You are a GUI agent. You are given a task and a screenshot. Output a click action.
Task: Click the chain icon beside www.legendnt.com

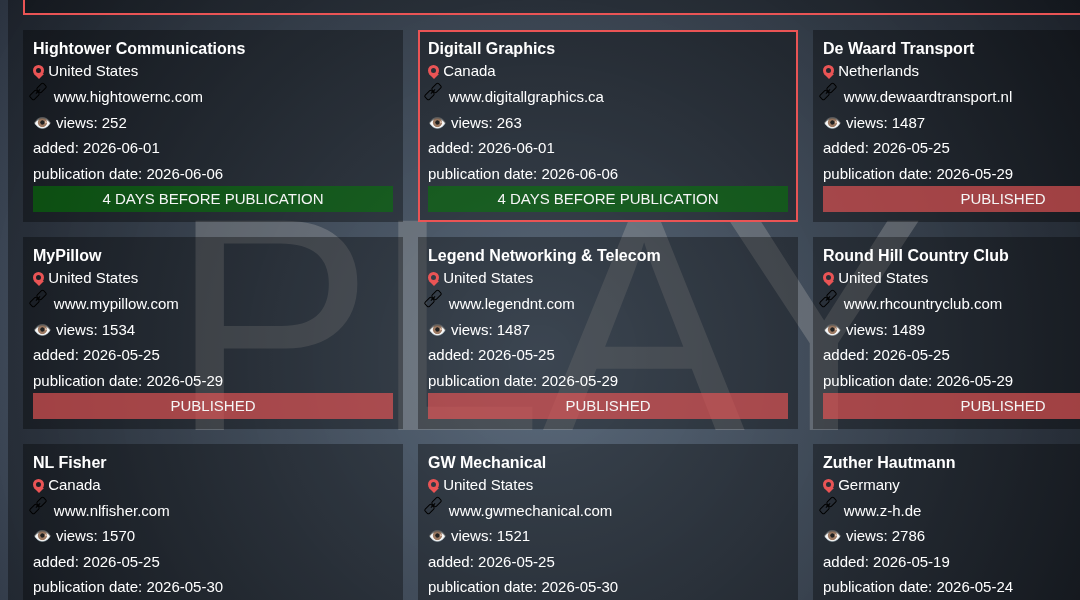click(x=433, y=300)
